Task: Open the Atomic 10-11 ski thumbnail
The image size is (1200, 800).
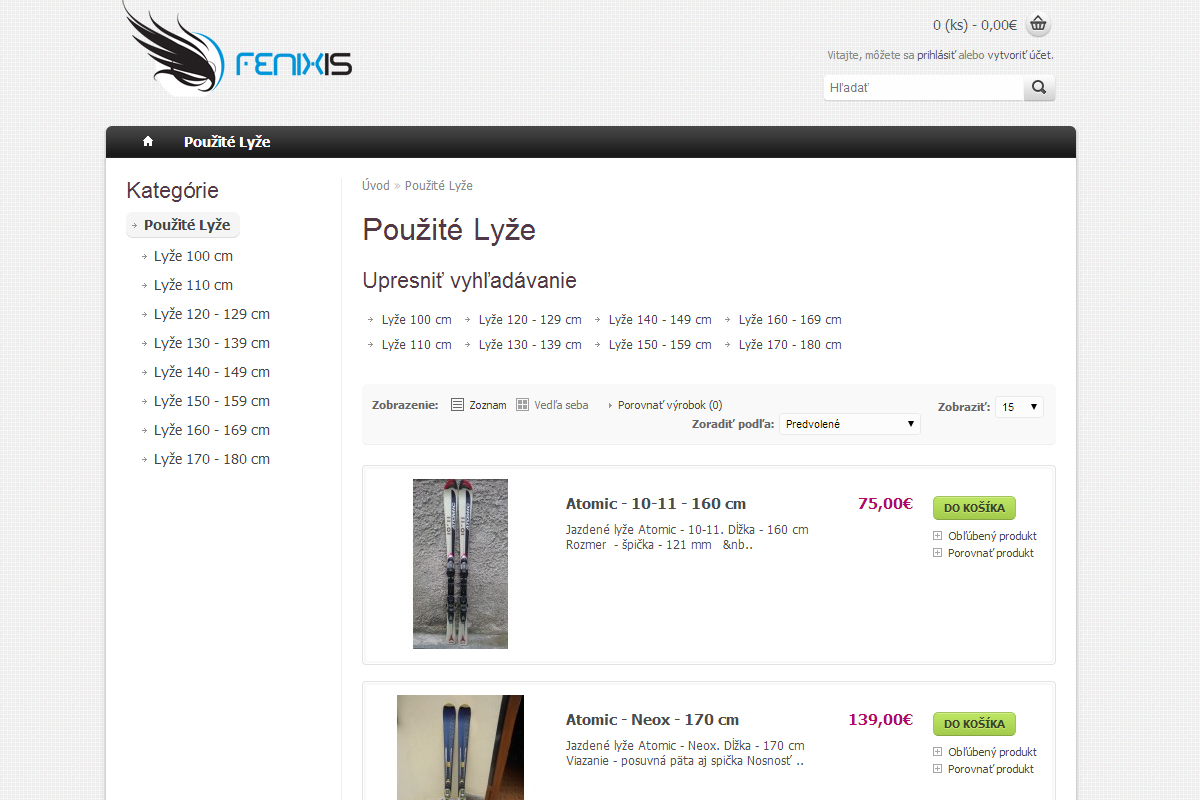Action: (460, 563)
